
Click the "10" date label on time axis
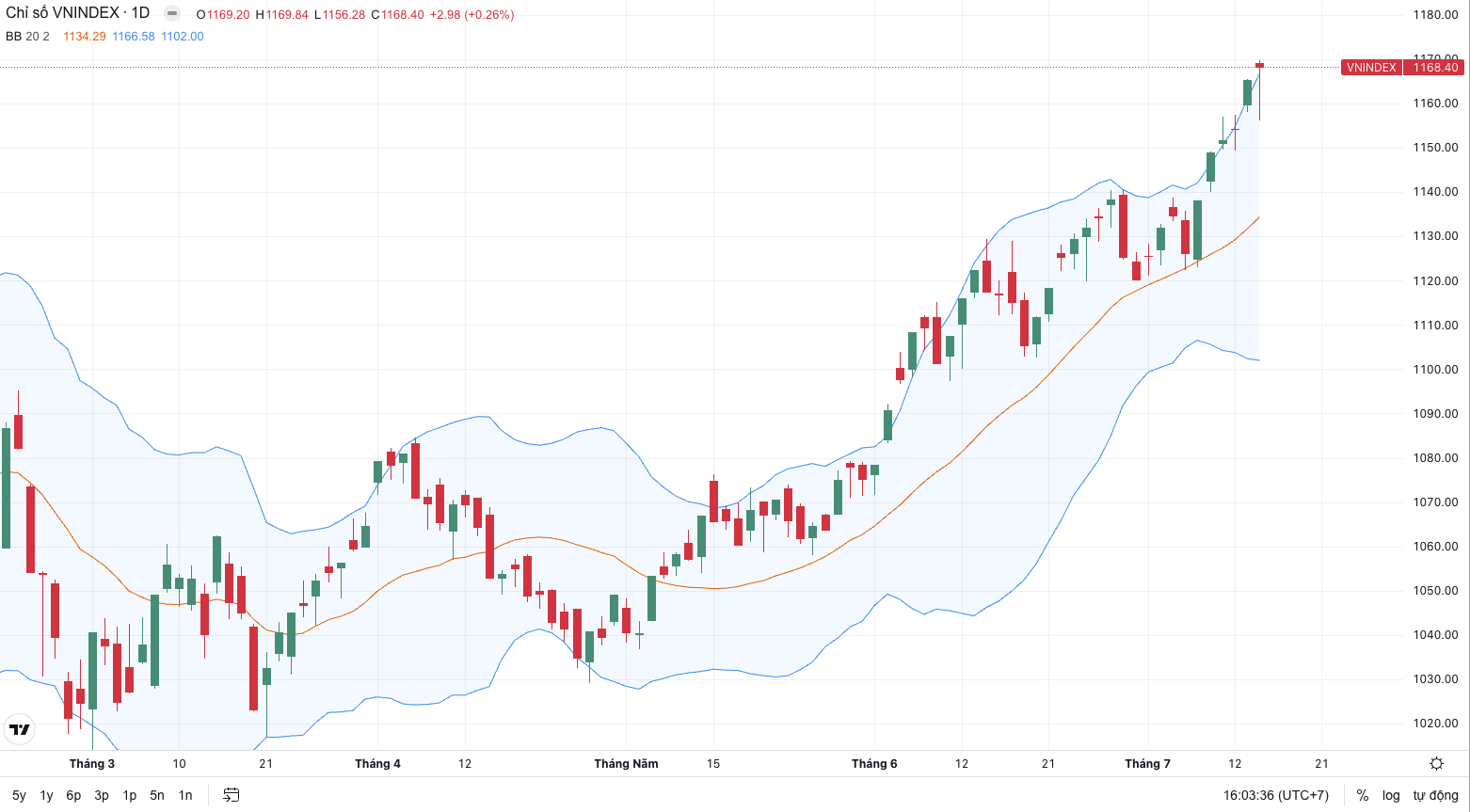point(180,764)
